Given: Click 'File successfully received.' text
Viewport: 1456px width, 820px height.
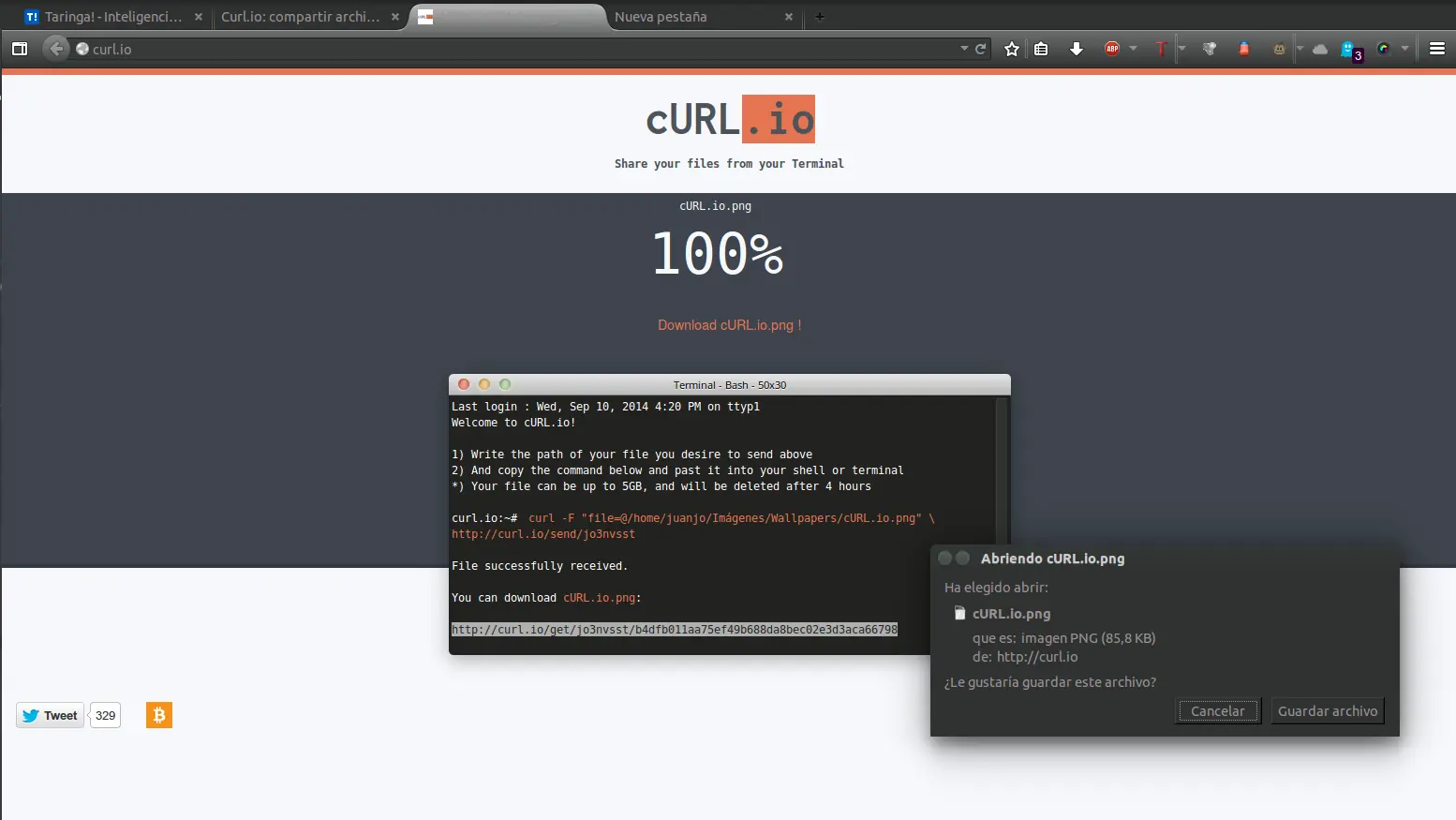Looking at the screenshot, I should (540, 566).
